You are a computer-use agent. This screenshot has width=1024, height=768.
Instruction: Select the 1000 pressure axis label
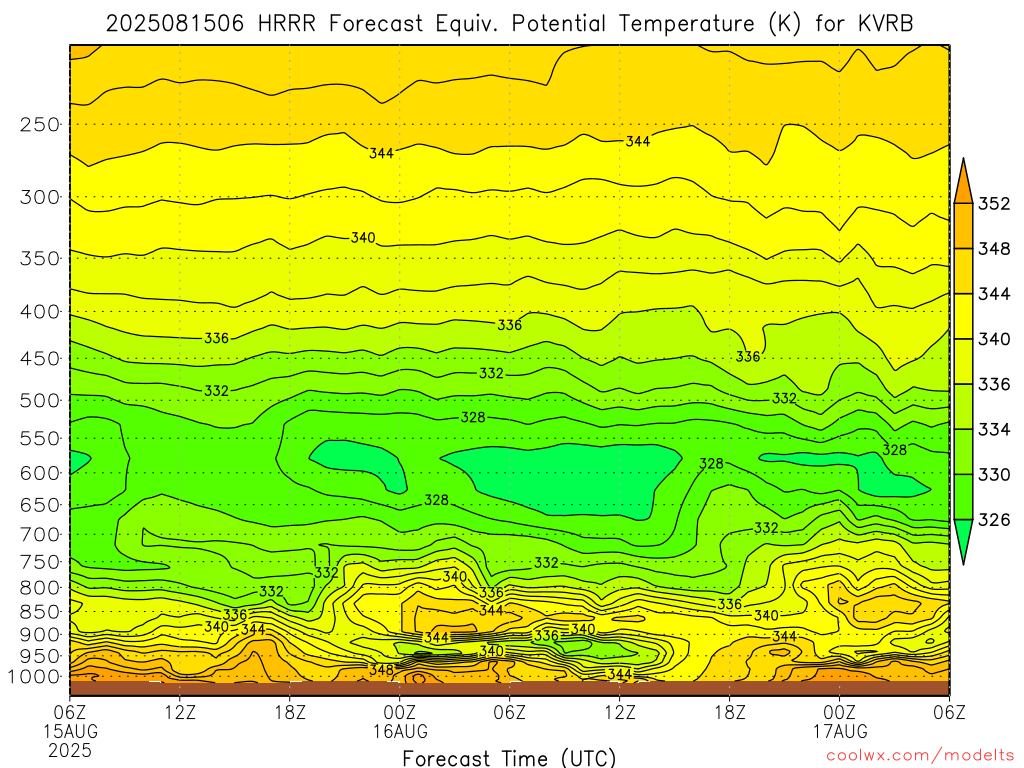(x=34, y=677)
